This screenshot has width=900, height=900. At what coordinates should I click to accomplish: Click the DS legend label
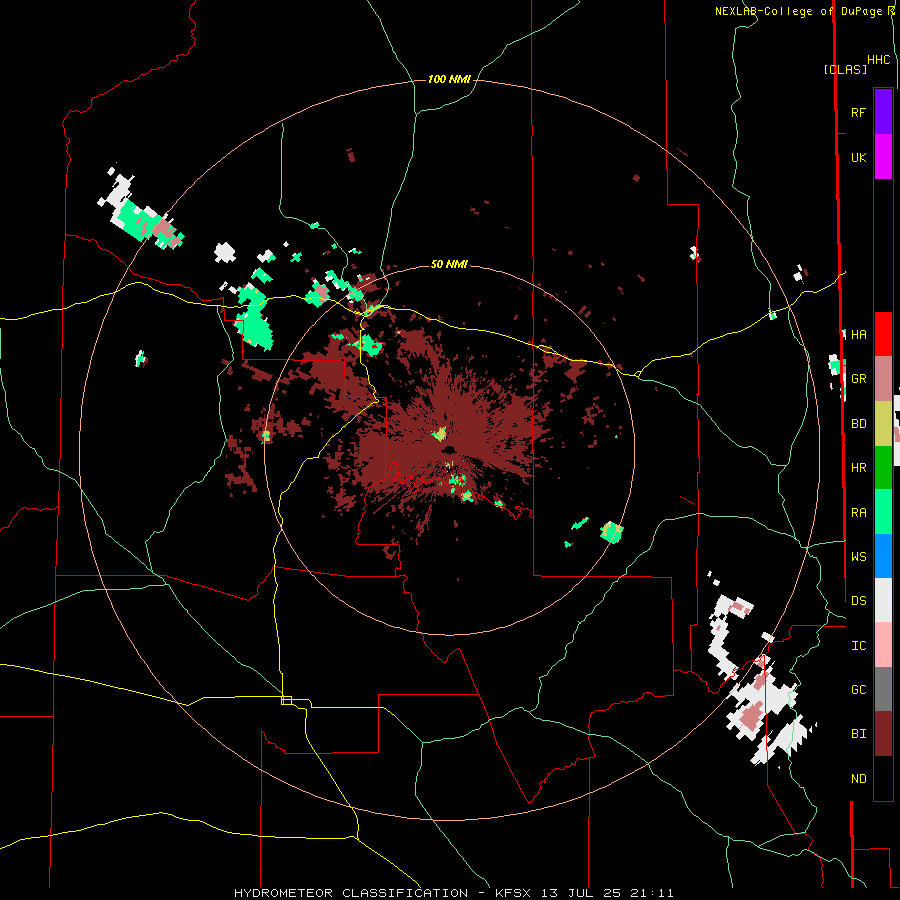859,600
